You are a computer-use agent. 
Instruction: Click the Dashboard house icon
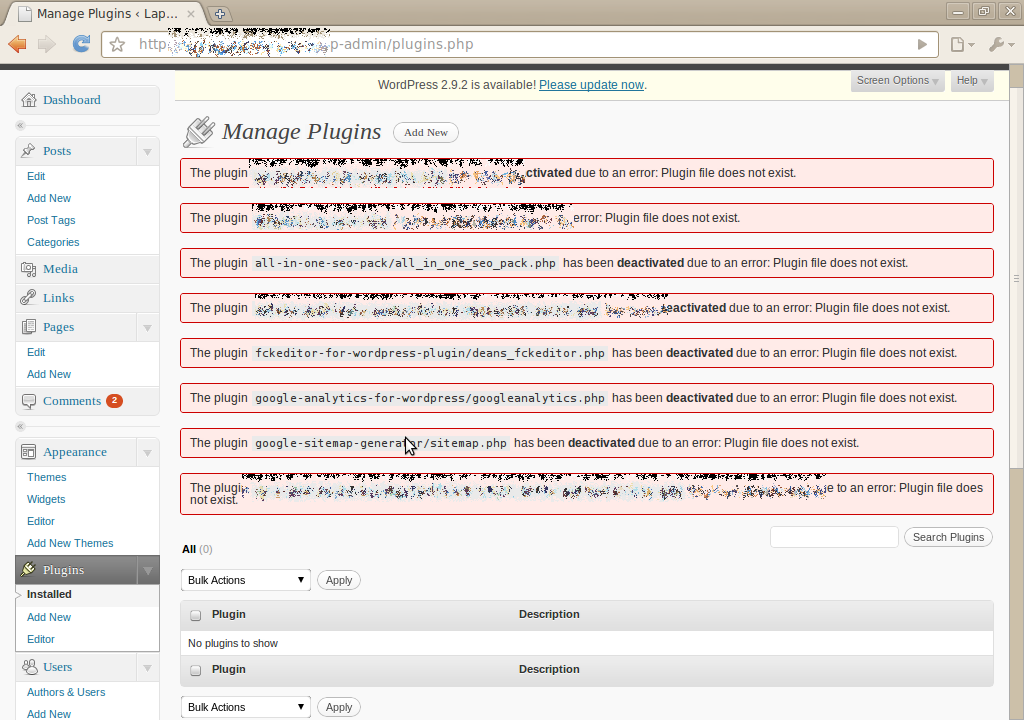pos(29,100)
